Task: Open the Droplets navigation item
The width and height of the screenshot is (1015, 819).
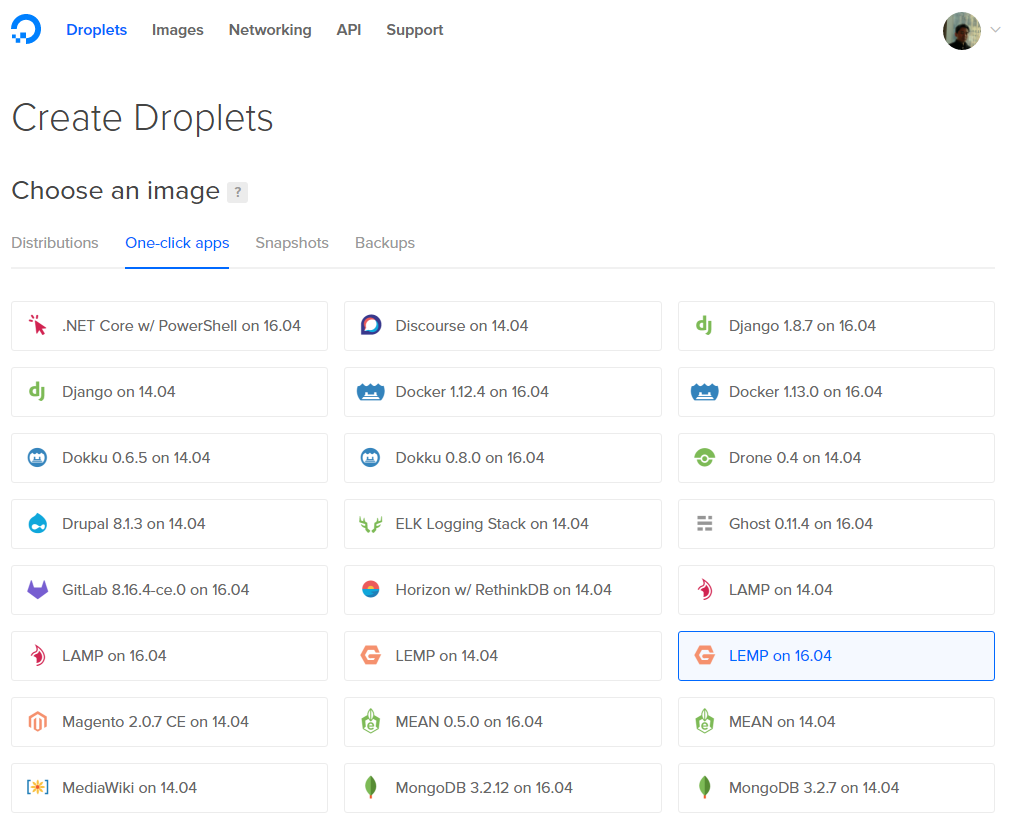Action: [x=96, y=30]
